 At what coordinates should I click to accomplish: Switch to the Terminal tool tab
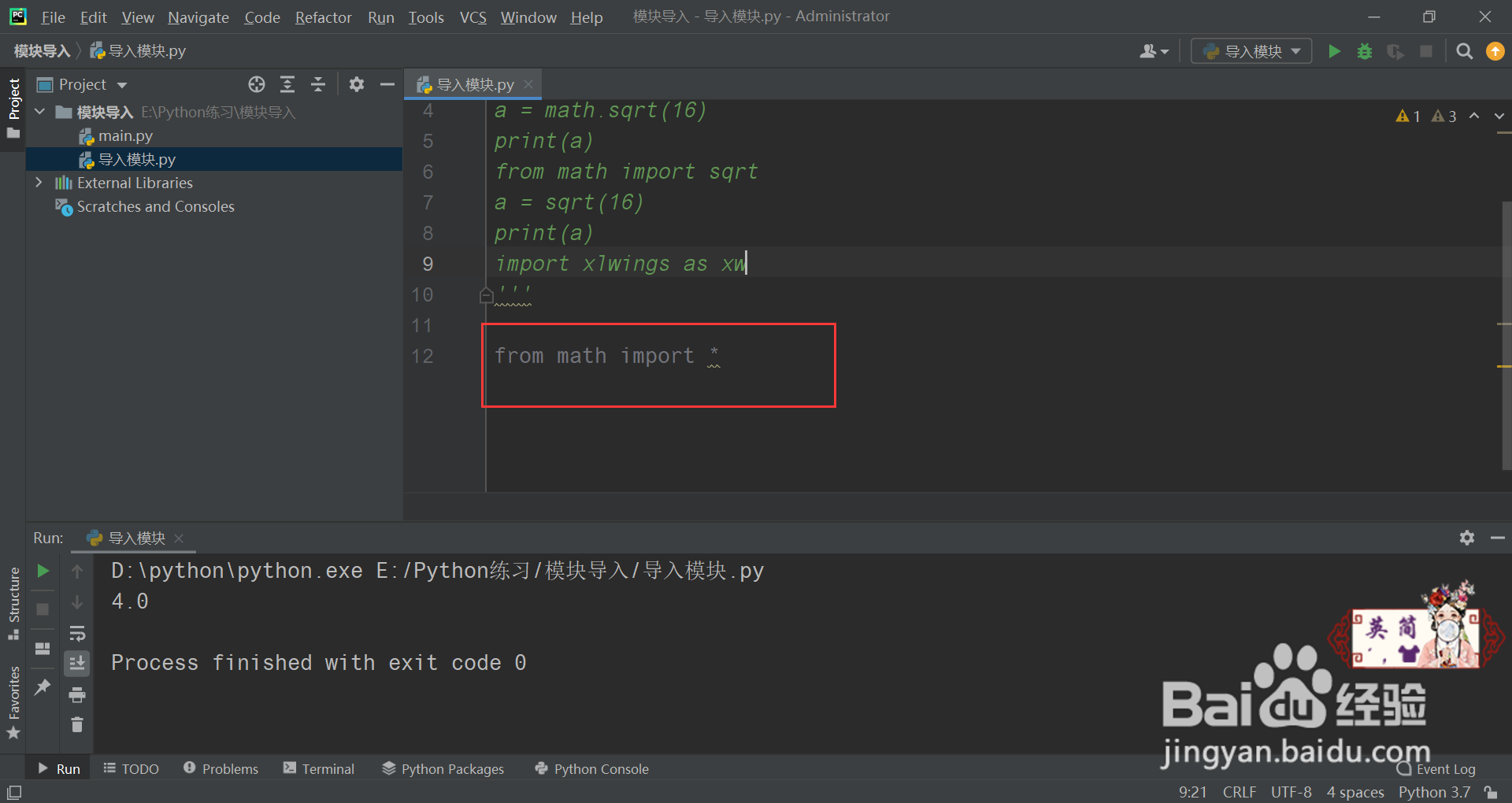pos(319,769)
